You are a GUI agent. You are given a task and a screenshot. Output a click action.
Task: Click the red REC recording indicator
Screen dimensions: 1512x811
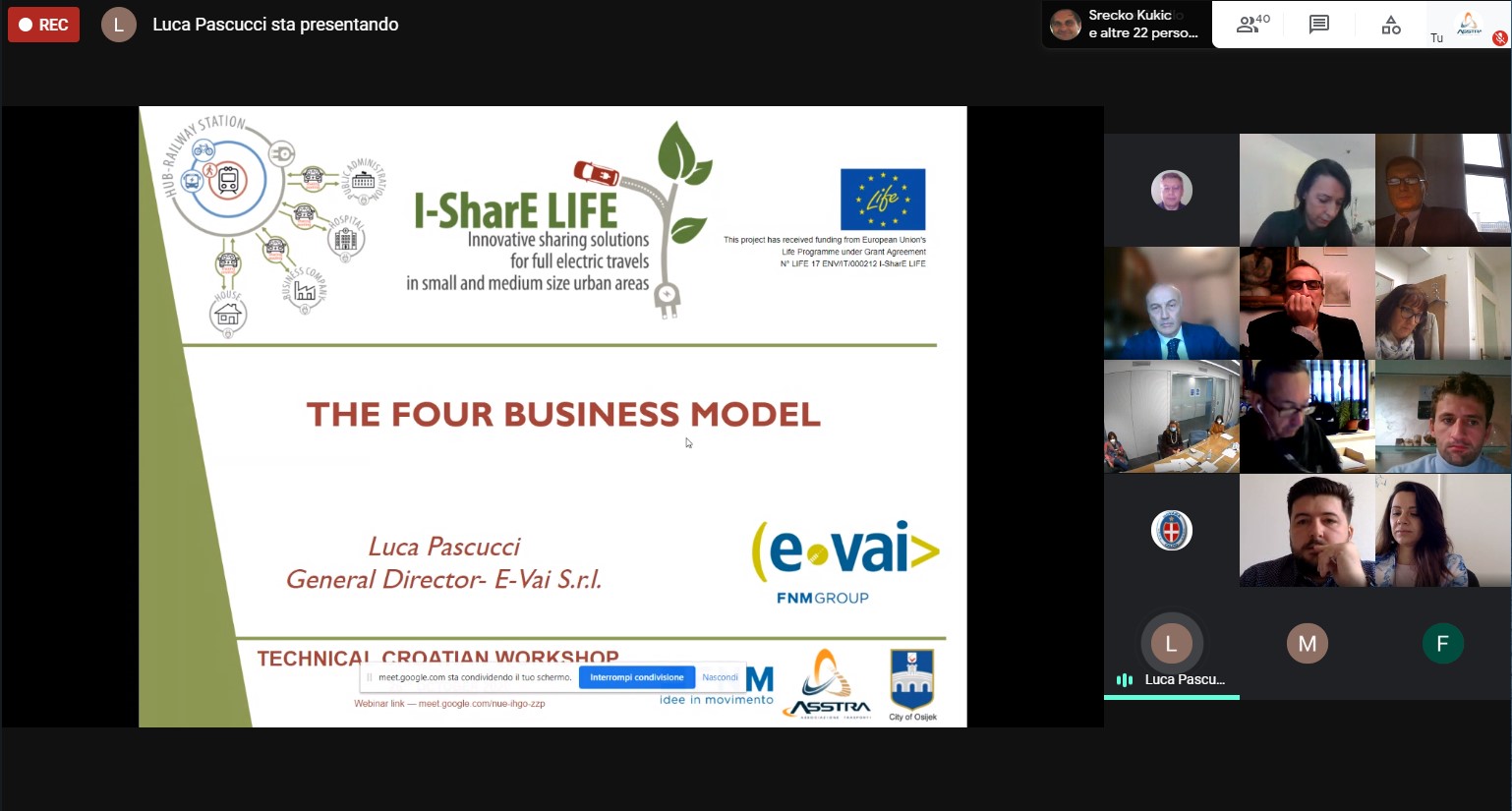tap(43, 25)
